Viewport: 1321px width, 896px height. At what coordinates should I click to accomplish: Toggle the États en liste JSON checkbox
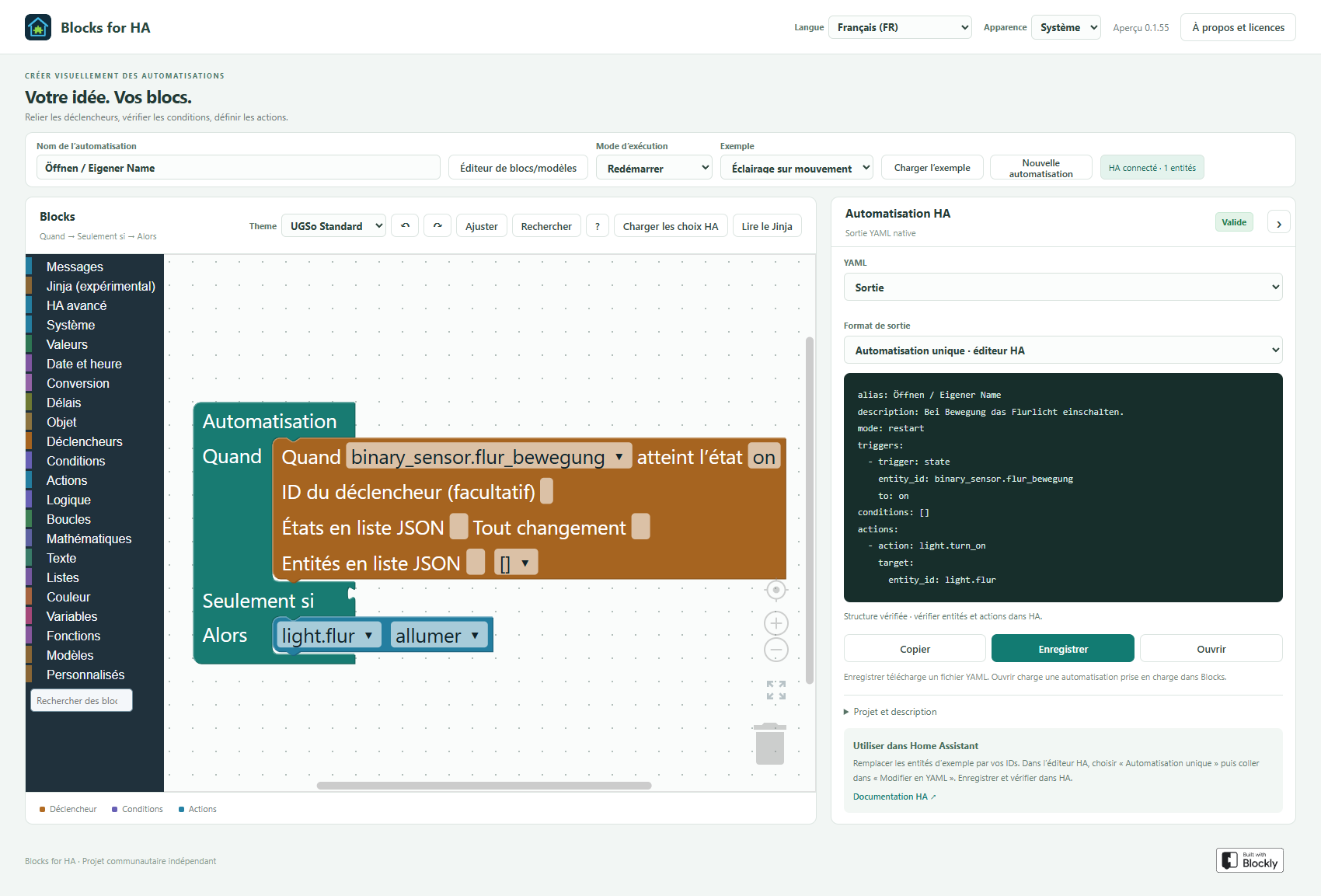click(x=459, y=527)
